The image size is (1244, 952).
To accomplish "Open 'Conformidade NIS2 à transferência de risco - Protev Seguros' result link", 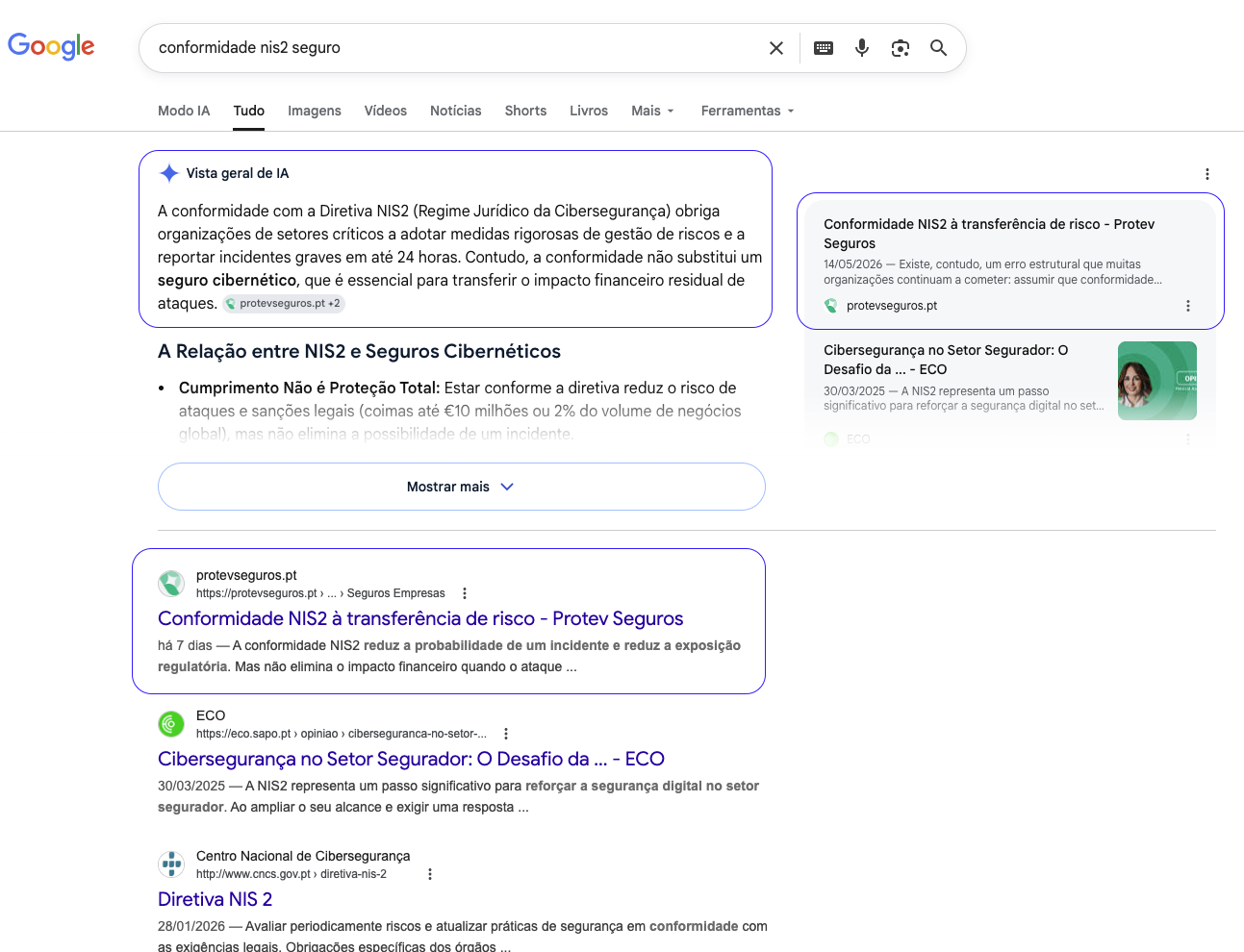I will (420, 618).
